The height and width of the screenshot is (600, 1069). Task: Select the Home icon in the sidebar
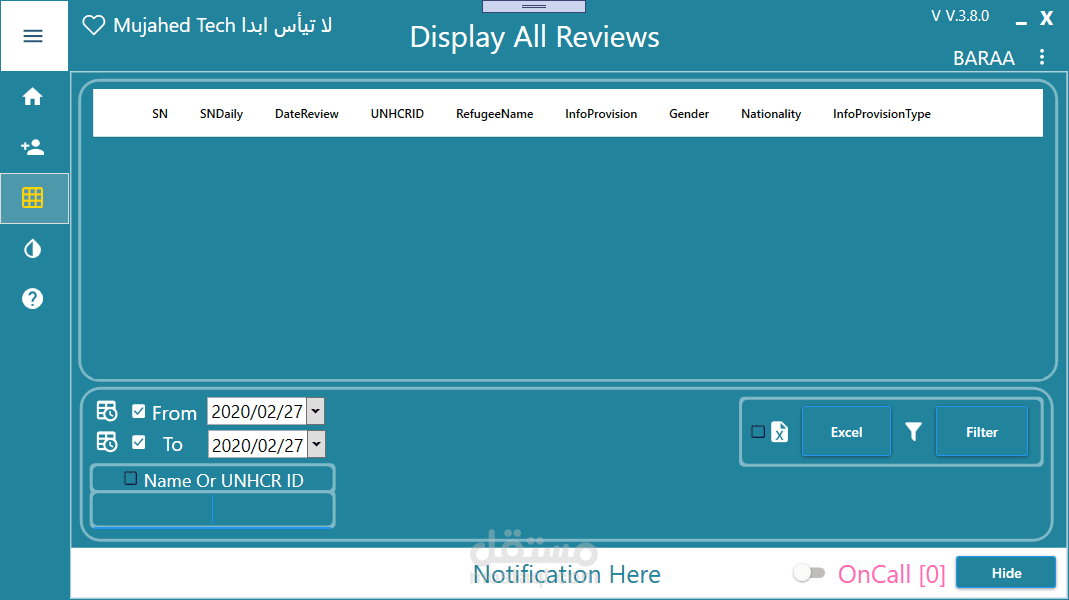(33, 96)
